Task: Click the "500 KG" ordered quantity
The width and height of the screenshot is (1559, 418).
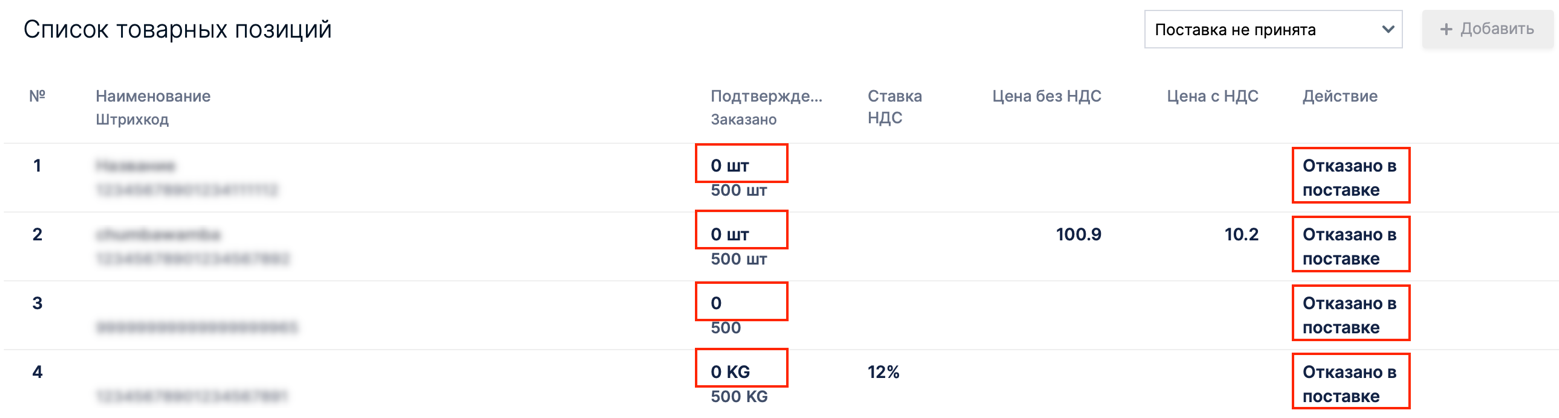Action: pos(739,396)
